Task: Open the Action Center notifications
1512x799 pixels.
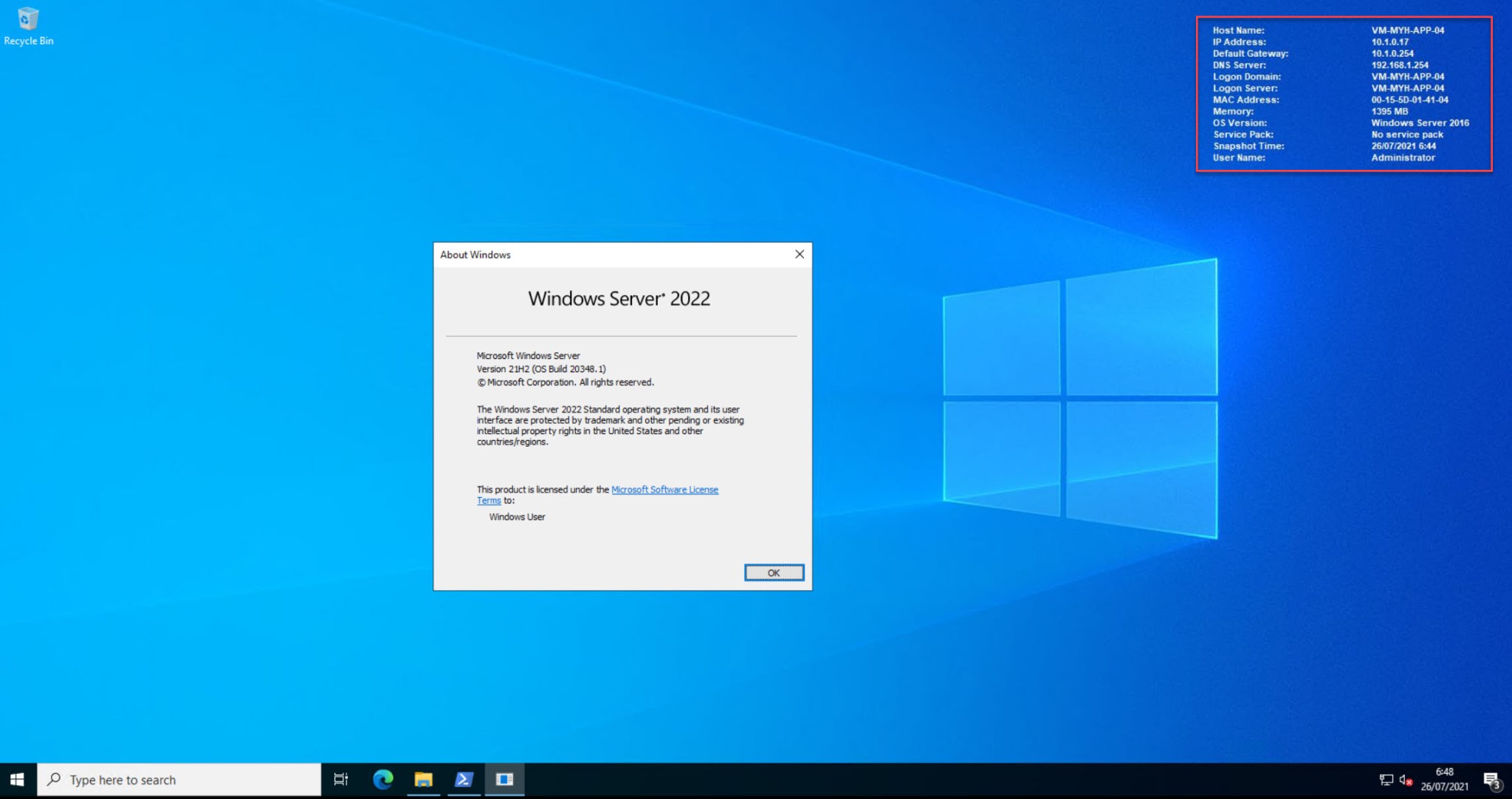Action: 1493,779
